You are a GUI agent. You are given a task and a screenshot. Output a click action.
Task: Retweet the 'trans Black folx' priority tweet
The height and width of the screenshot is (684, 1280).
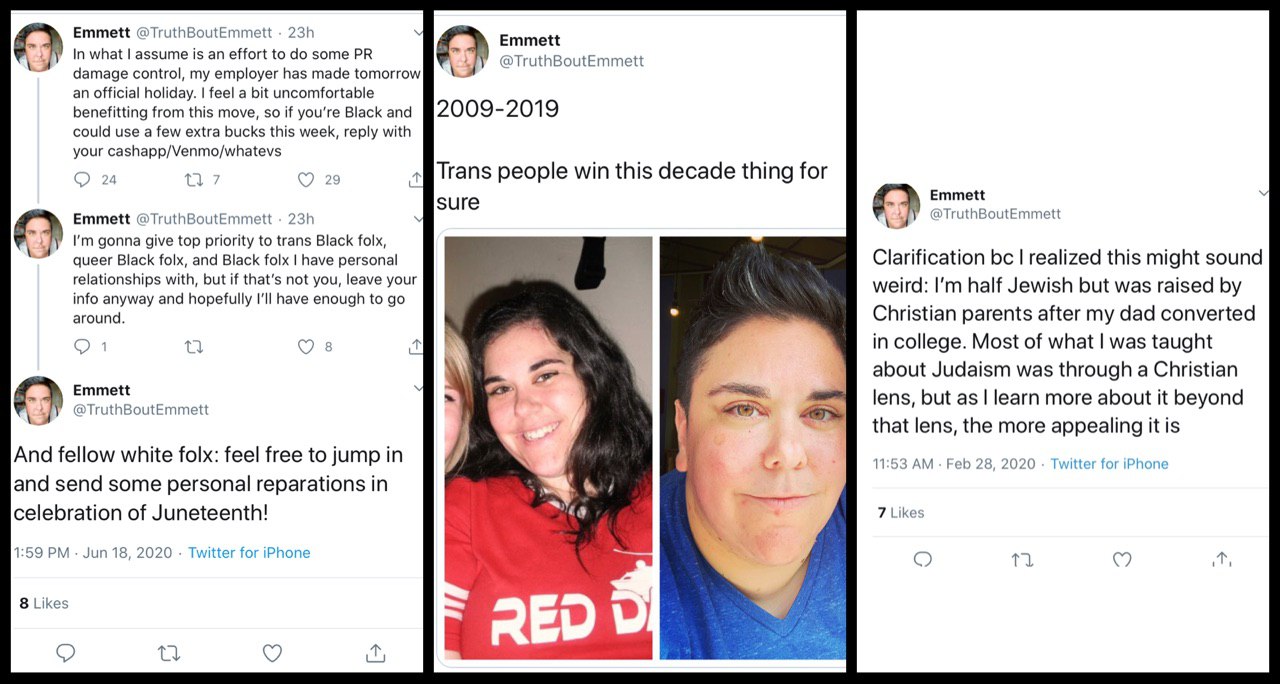[x=194, y=347]
